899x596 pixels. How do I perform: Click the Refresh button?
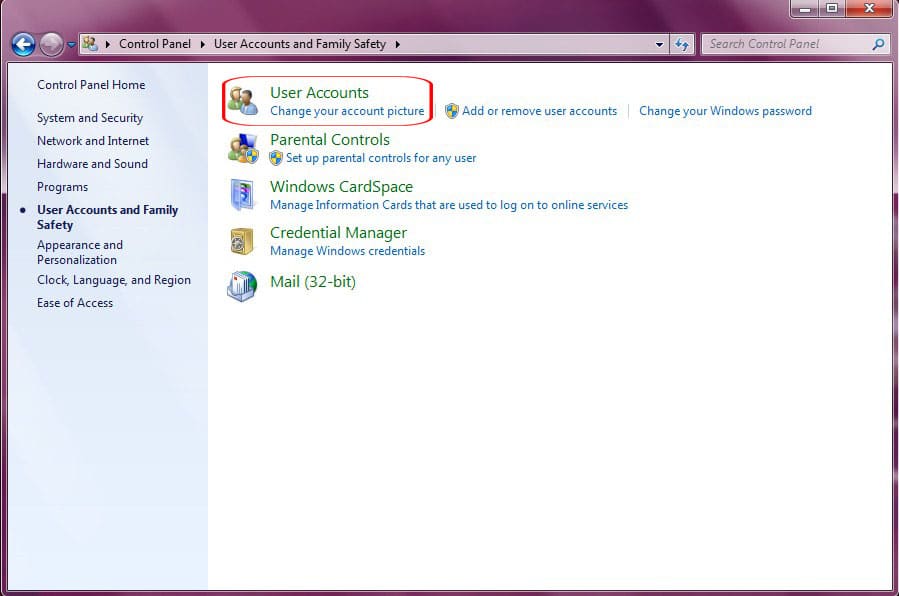click(x=682, y=44)
